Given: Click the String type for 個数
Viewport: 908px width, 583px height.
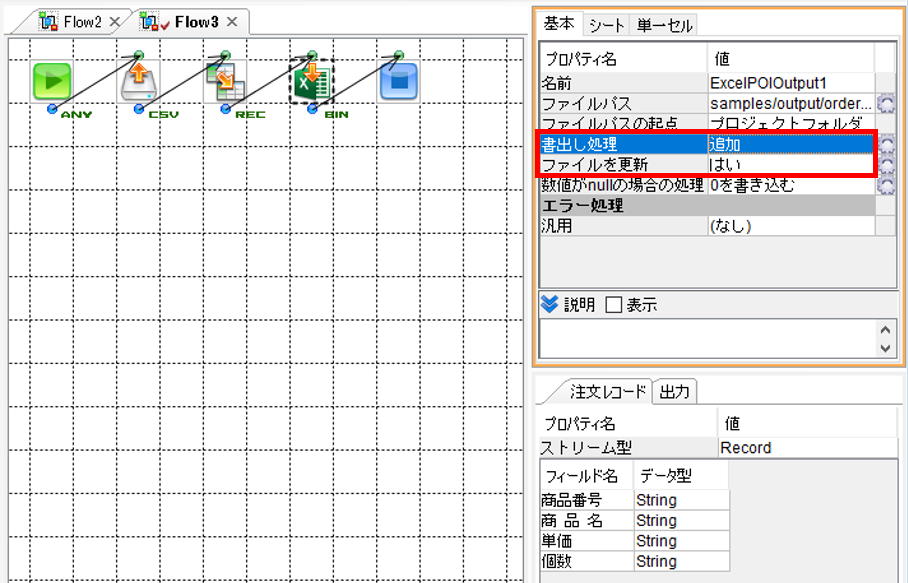Looking at the screenshot, I should click(681, 561).
